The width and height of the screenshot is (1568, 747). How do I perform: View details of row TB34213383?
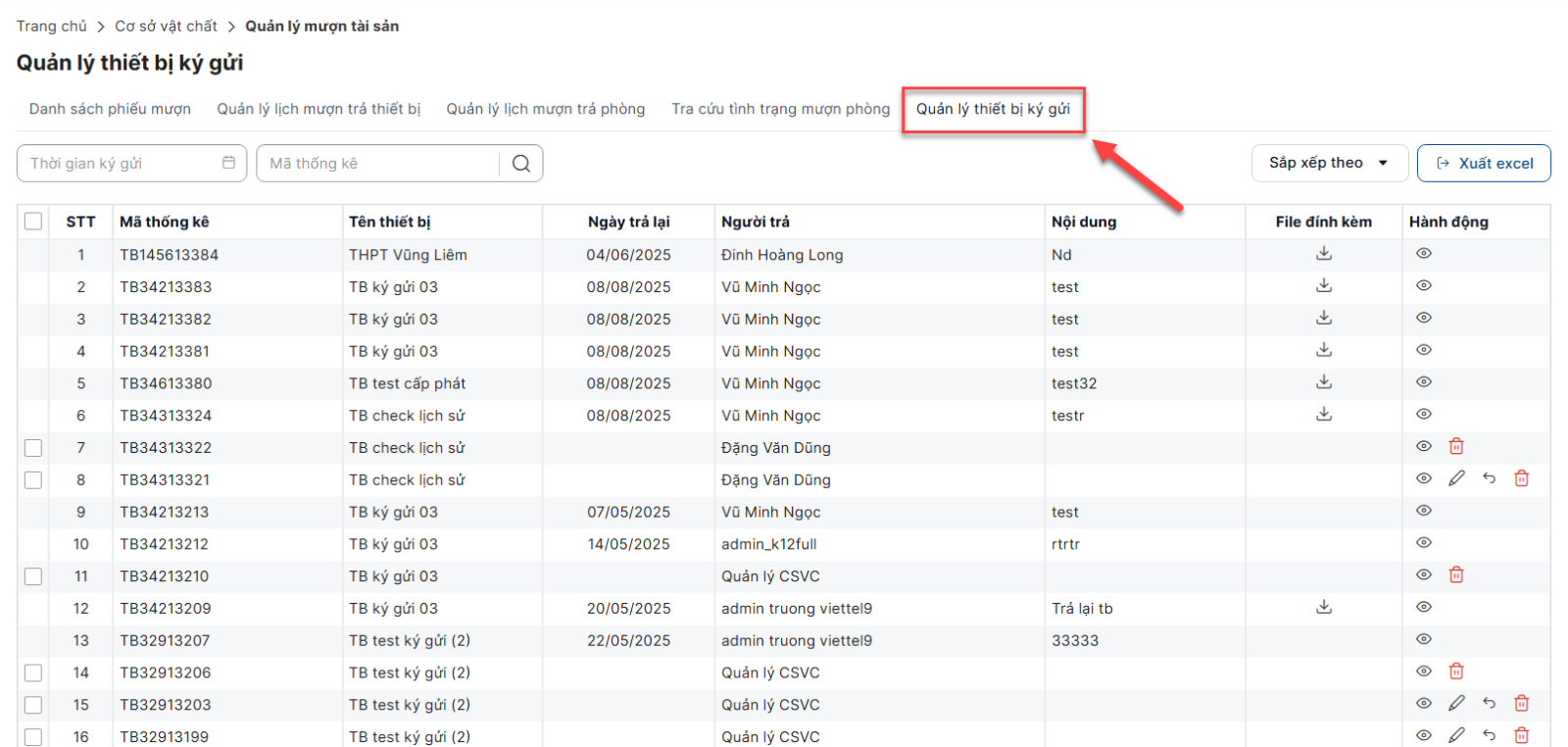(x=1423, y=286)
